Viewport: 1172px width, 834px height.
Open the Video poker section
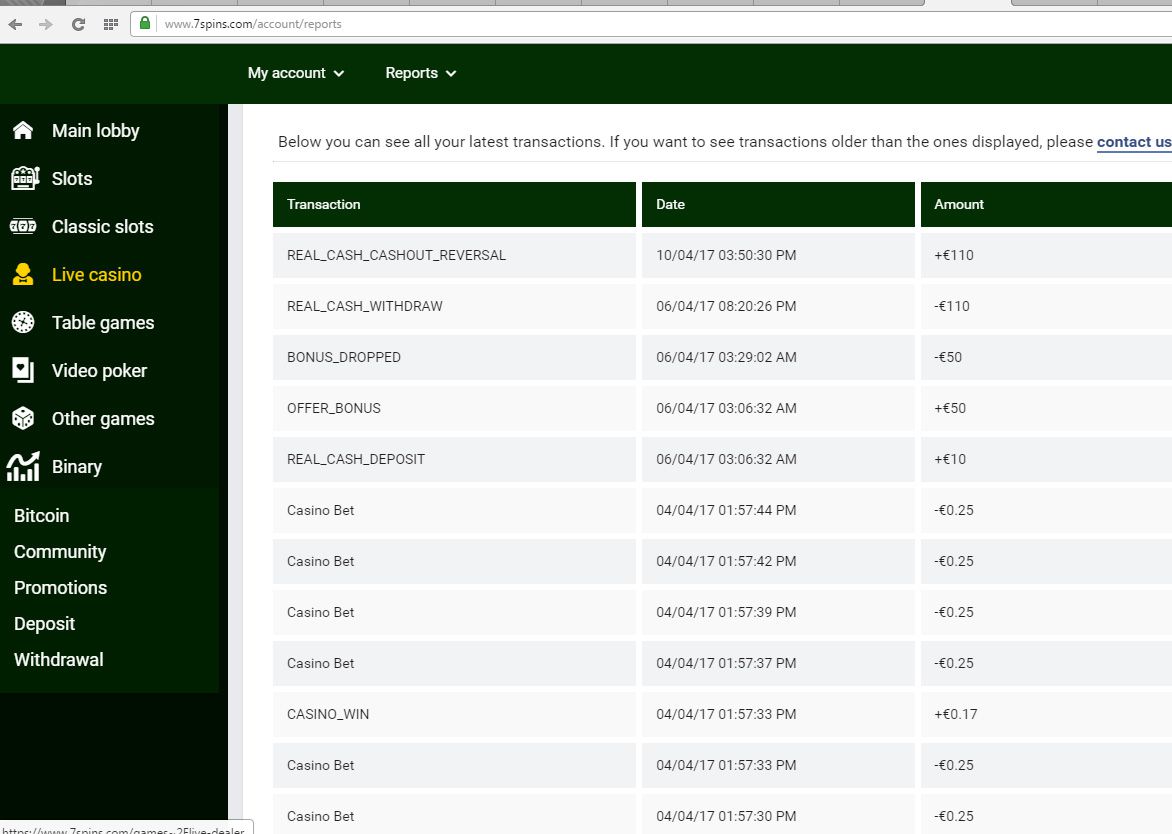point(99,371)
